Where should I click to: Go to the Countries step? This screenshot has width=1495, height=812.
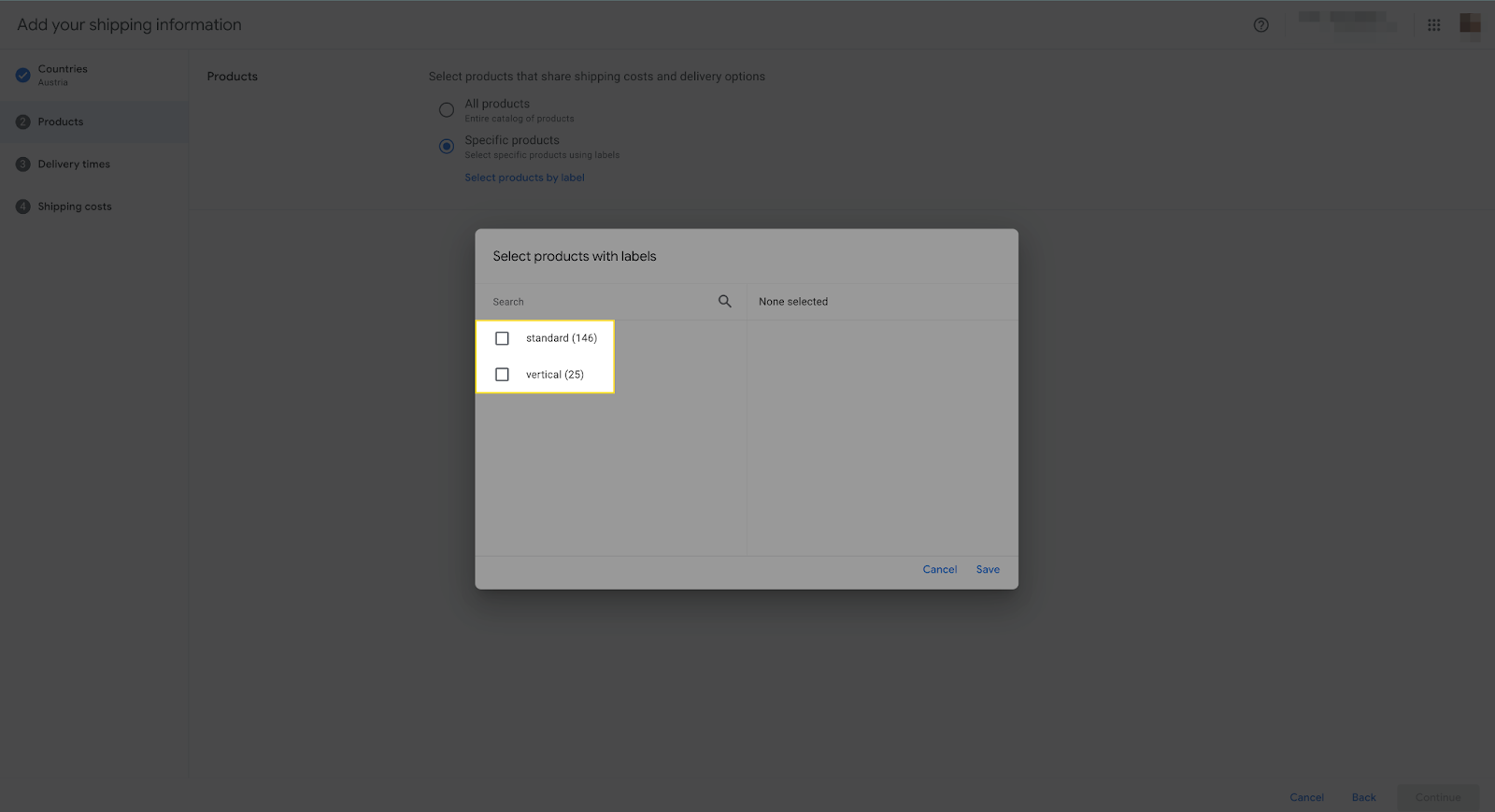click(x=93, y=76)
